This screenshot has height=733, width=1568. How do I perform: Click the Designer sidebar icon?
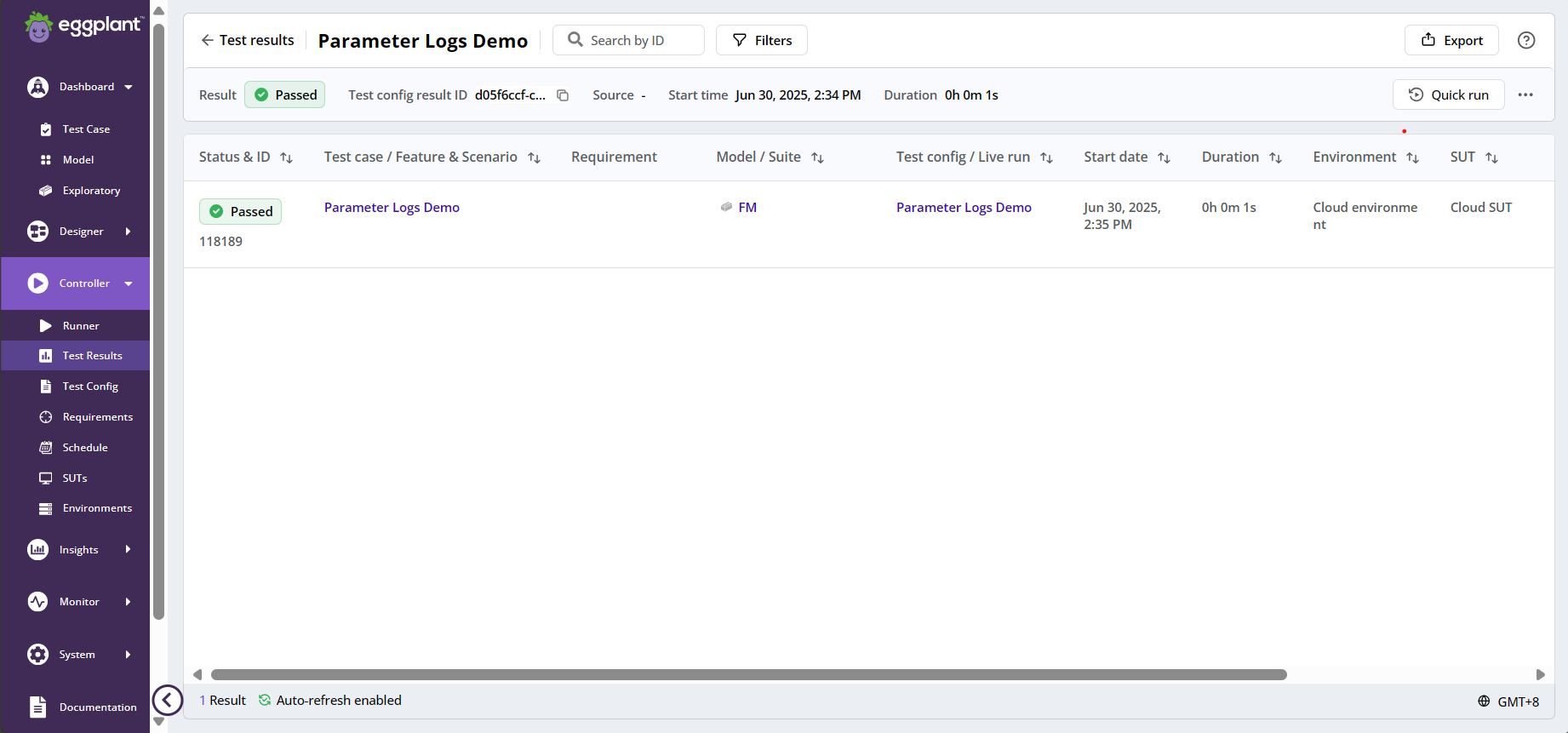(x=38, y=232)
